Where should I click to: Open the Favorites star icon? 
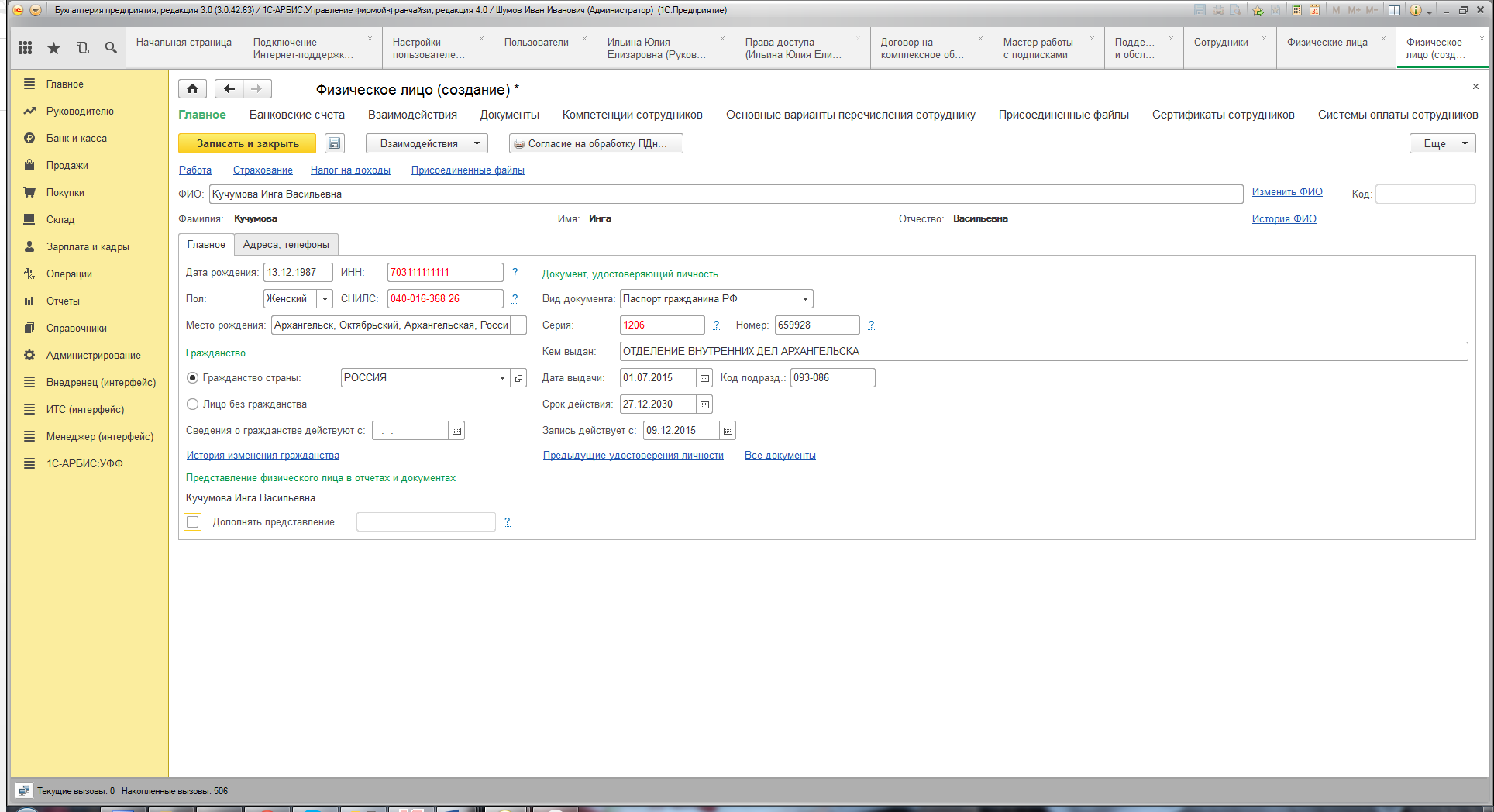[53, 48]
